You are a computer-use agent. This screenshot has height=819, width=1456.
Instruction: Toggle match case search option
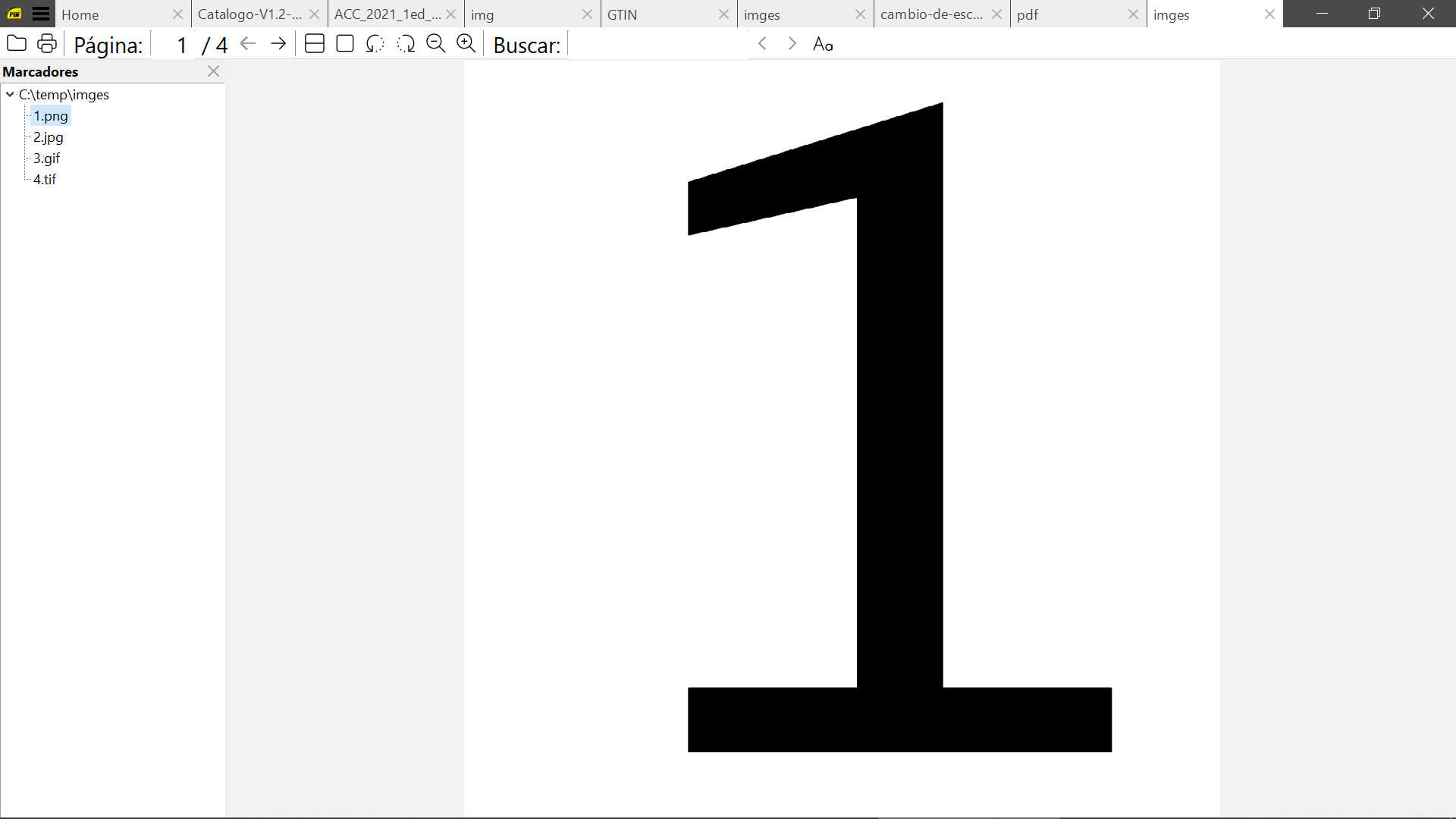(823, 44)
